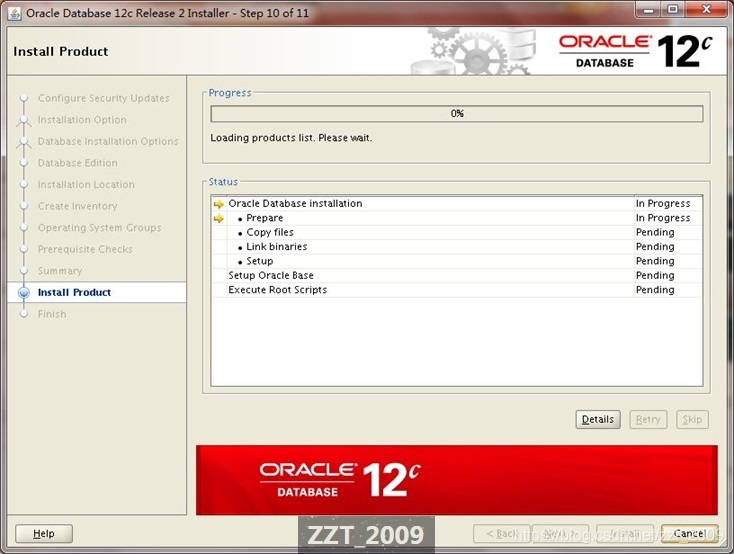Click the Oracle 12c Database header logo
734x554 pixels.
(x=636, y=51)
